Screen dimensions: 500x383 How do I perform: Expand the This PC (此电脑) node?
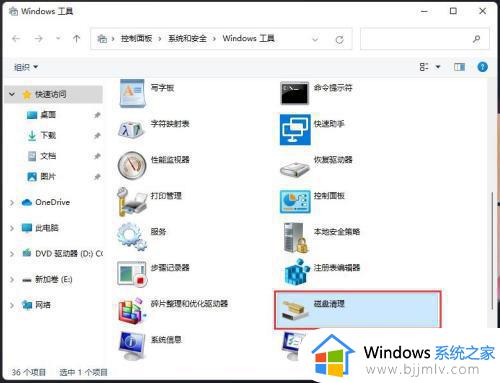pyautogui.click(x=12, y=228)
